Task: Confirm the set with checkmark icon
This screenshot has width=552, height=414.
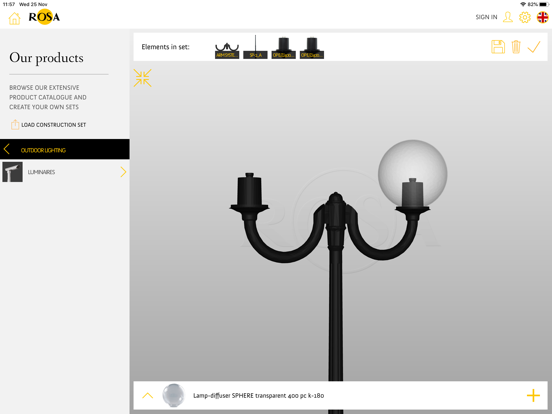Action: [534, 47]
